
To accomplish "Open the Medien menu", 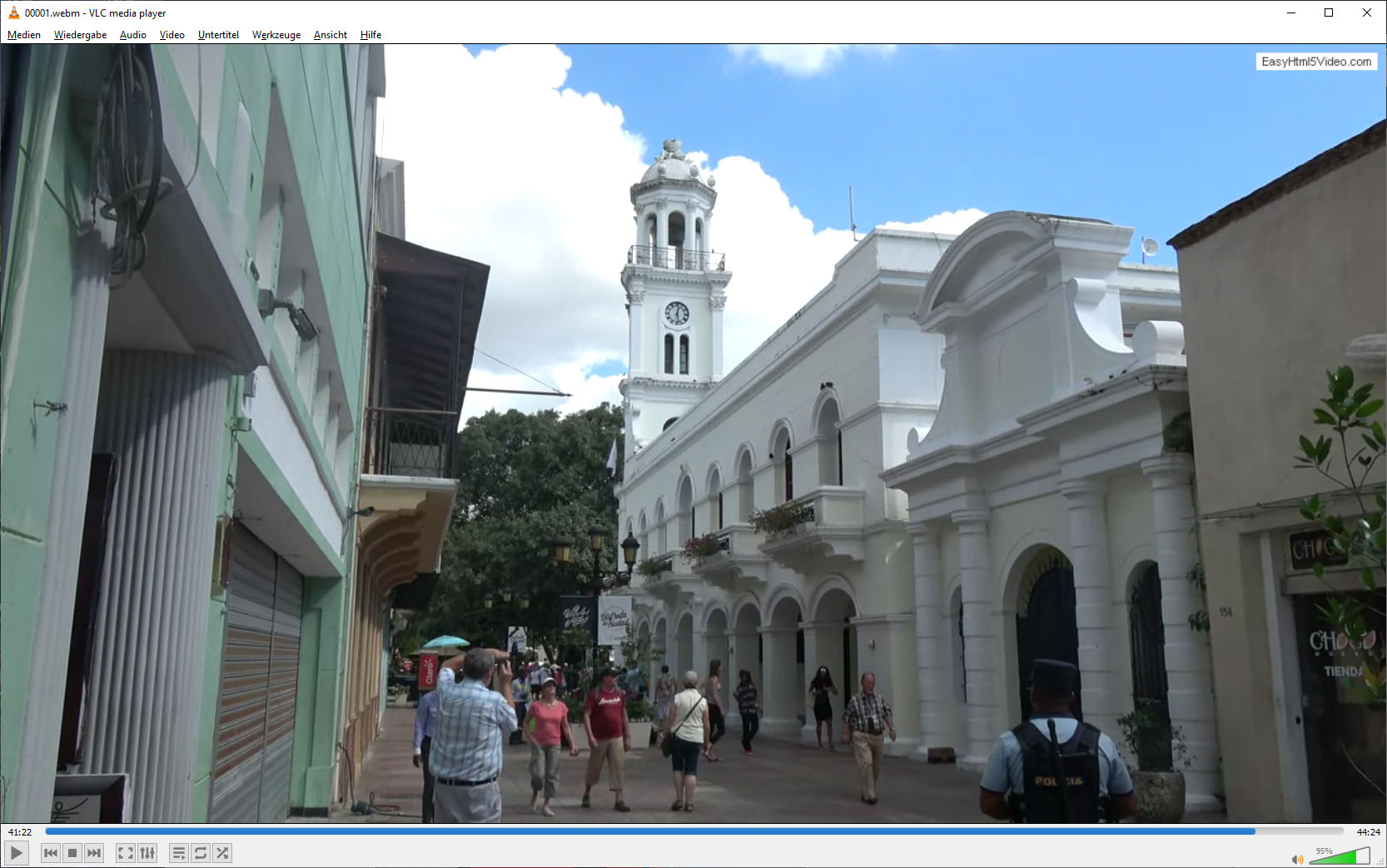I will pos(24,35).
